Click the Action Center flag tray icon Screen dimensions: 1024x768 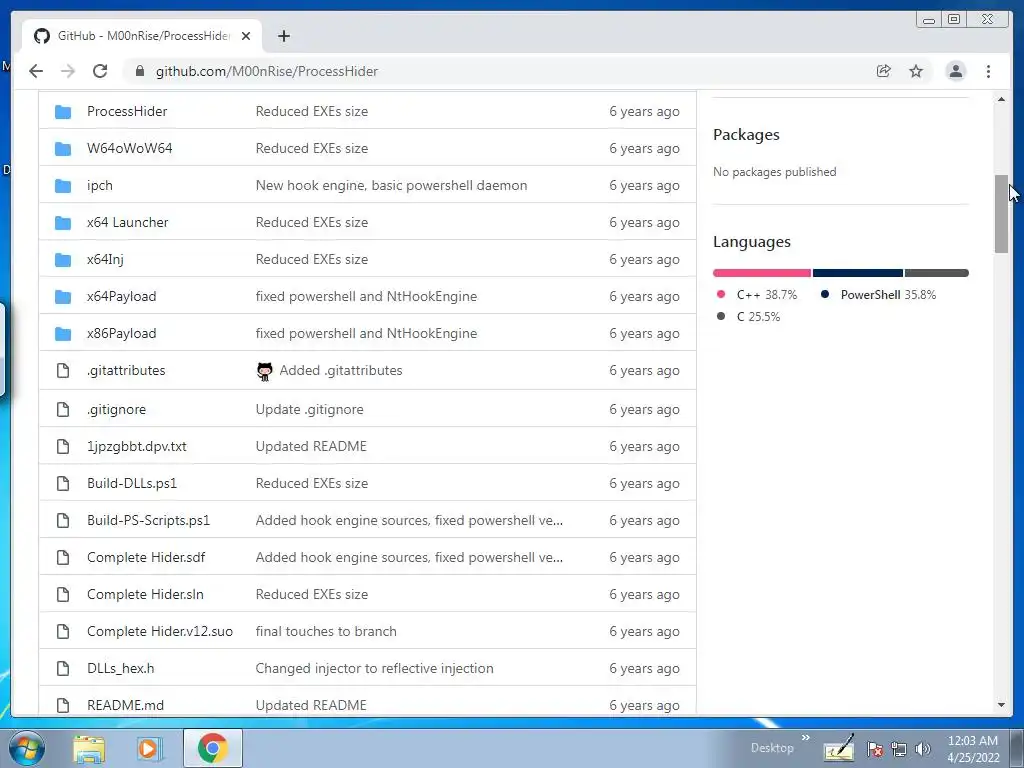[x=875, y=749]
